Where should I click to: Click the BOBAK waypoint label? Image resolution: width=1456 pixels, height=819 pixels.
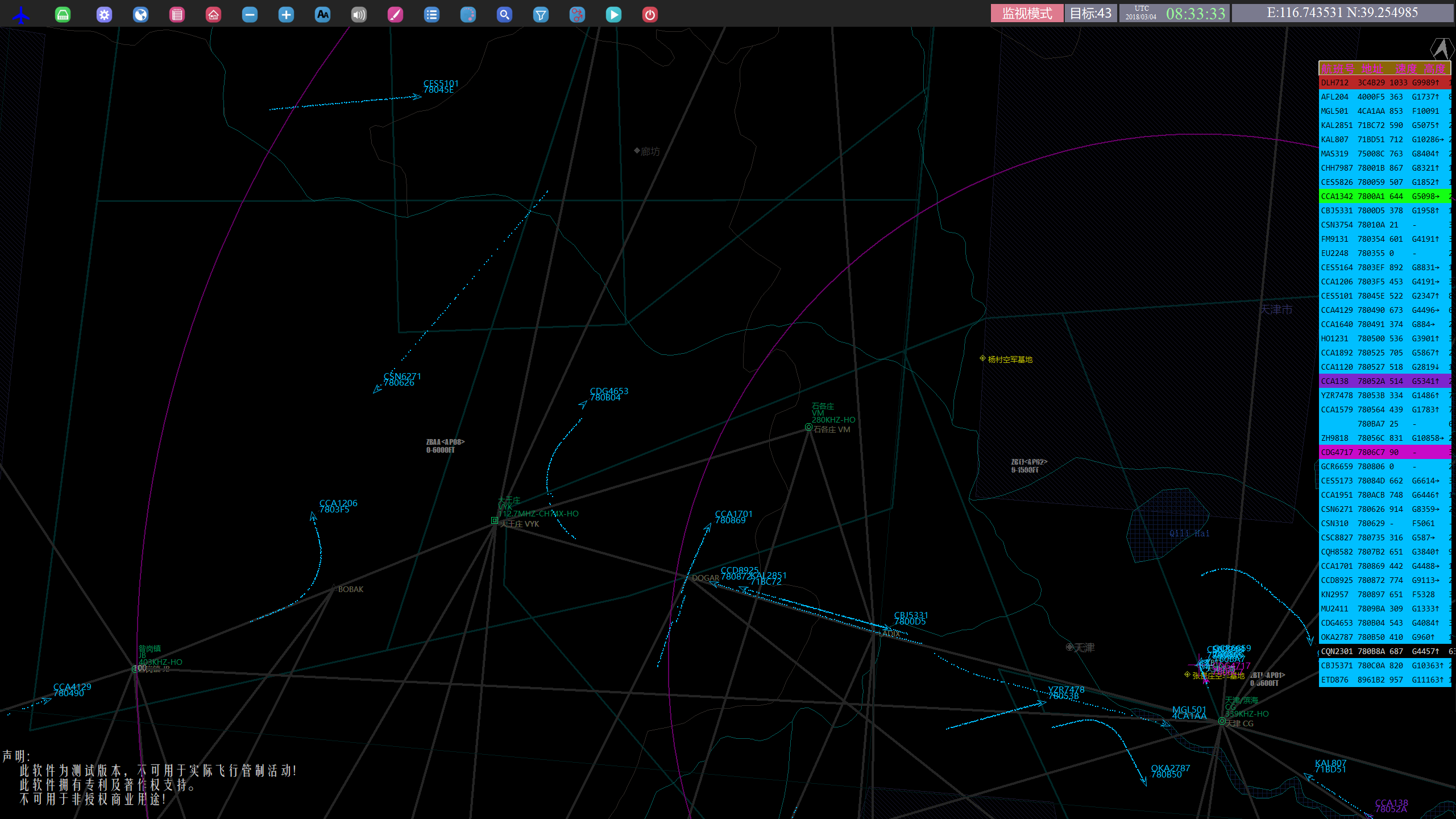(x=350, y=589)
